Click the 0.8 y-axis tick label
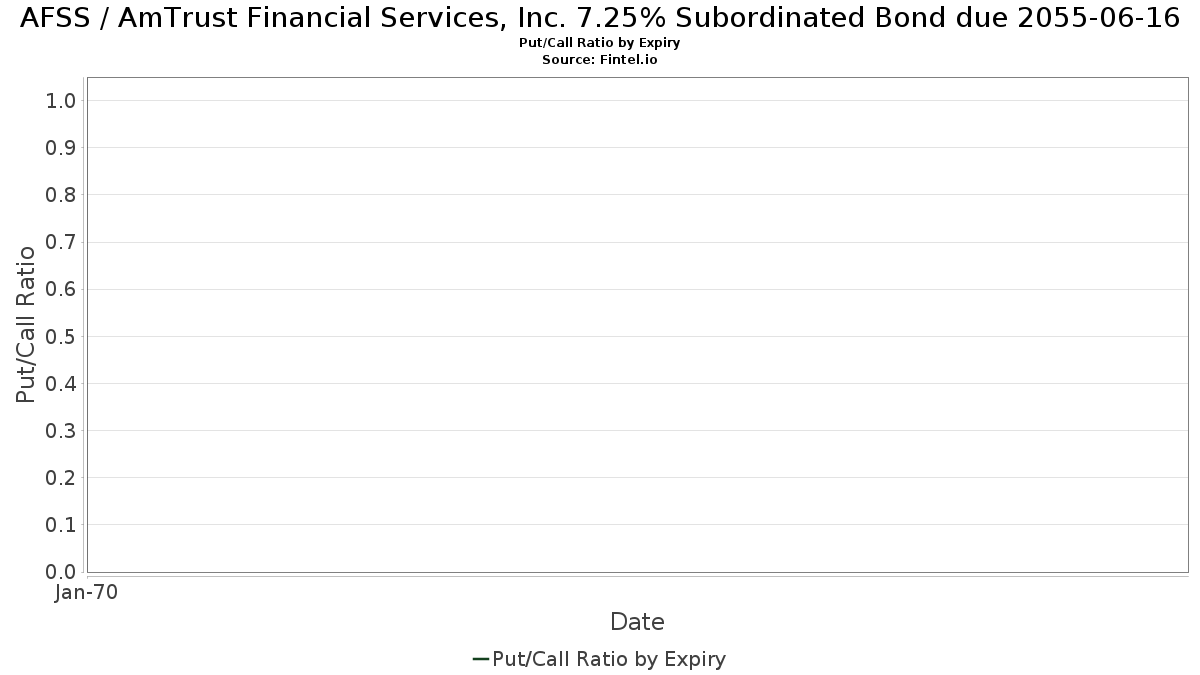The image size is (1200, 675). pos(61,194)
